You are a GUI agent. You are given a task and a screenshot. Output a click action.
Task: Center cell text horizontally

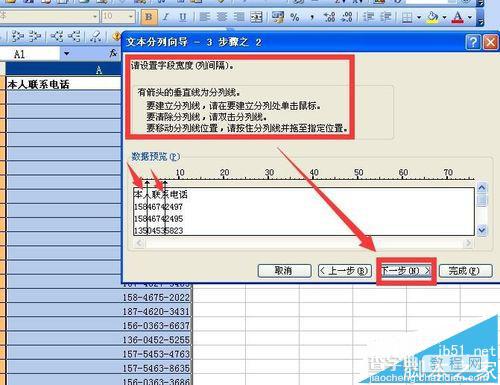[222, 17]
